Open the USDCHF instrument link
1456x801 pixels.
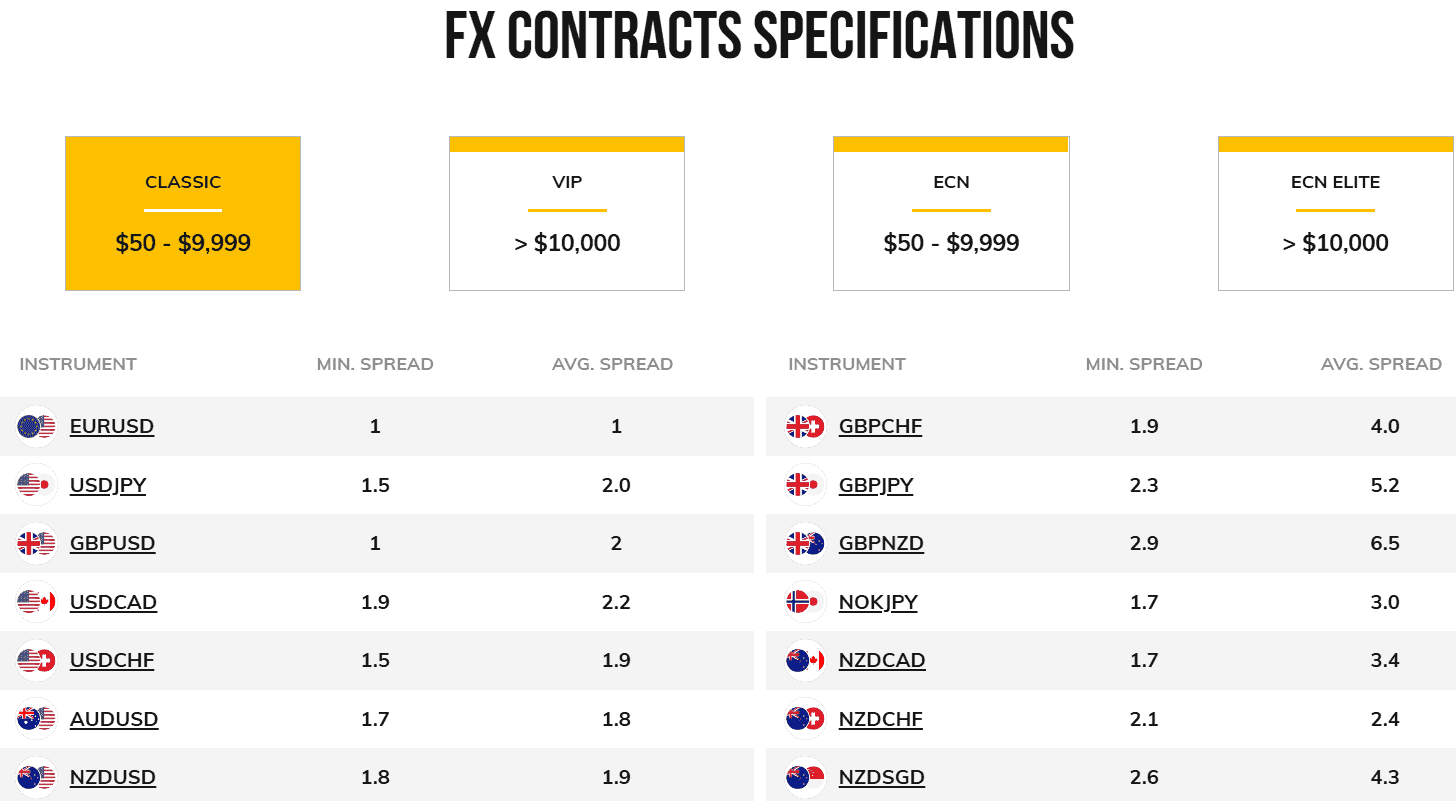(112, 661)
